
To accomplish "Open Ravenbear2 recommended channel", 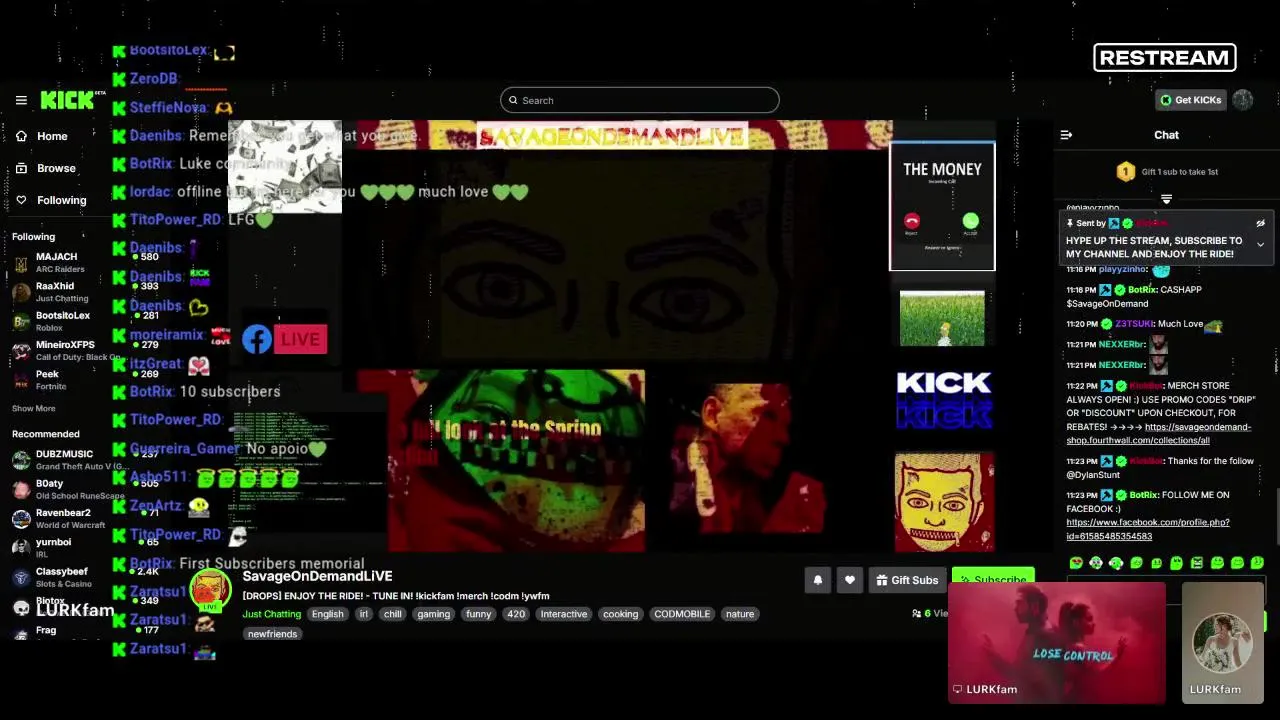I will pos(65,518).
